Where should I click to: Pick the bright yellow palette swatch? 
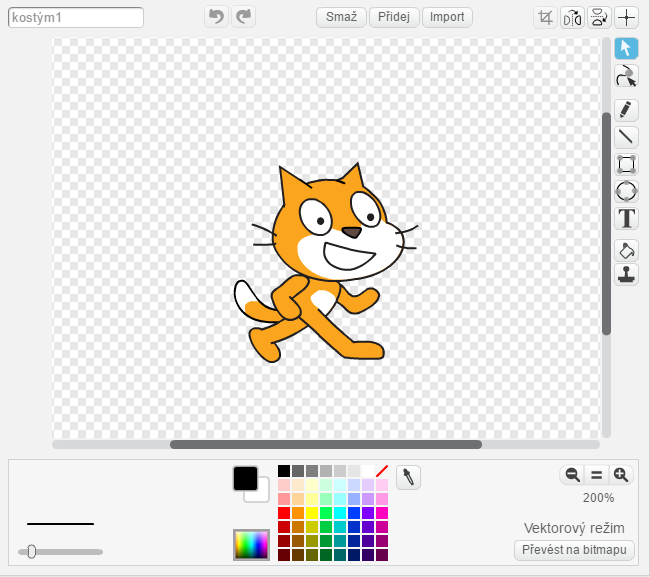312,513
